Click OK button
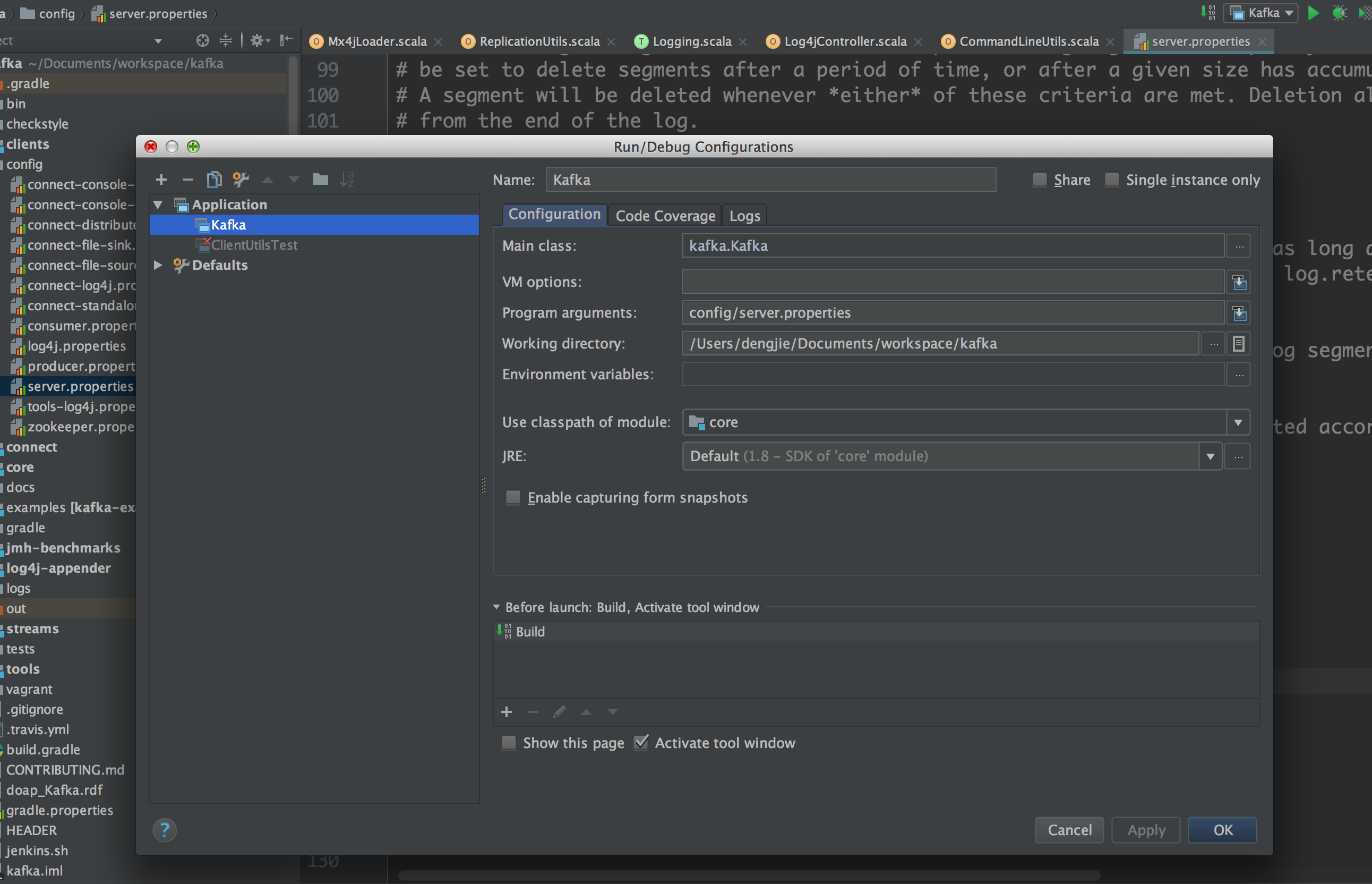The width and height of the screenshot is (1372, 884). pyautogui.click(x=1223, y=830)
